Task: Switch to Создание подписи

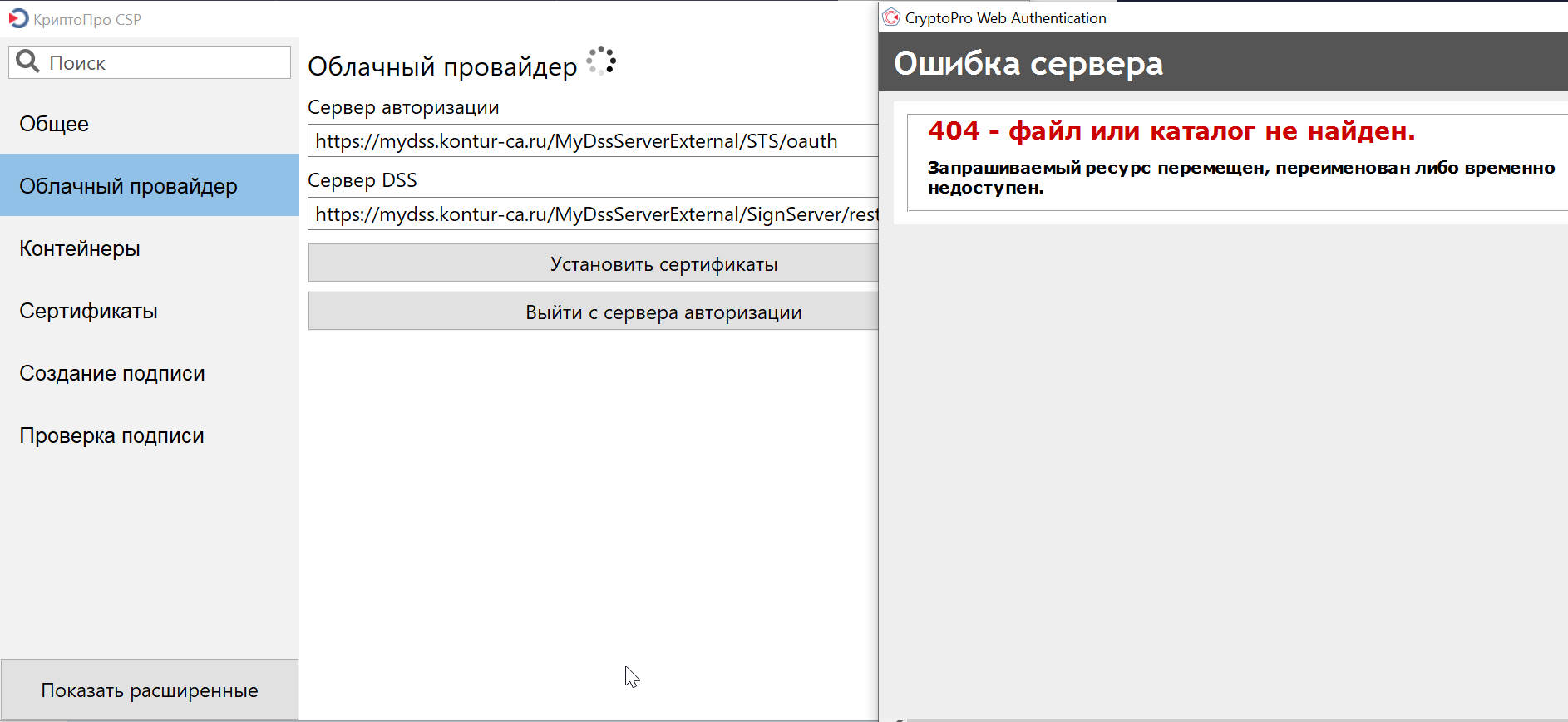Action: click(x=112, y=373)
